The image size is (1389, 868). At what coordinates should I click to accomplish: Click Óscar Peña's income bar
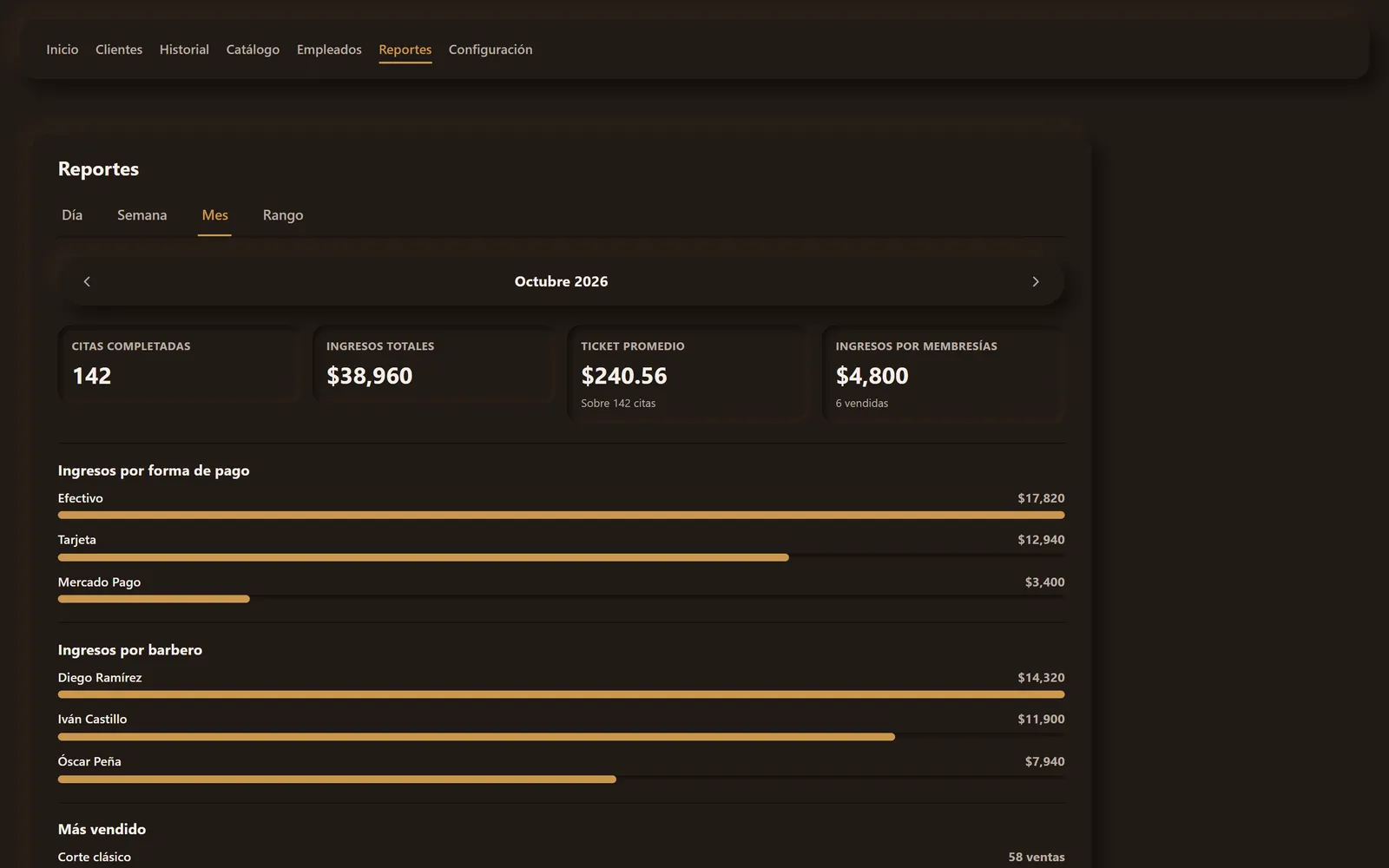click(561, 779)
